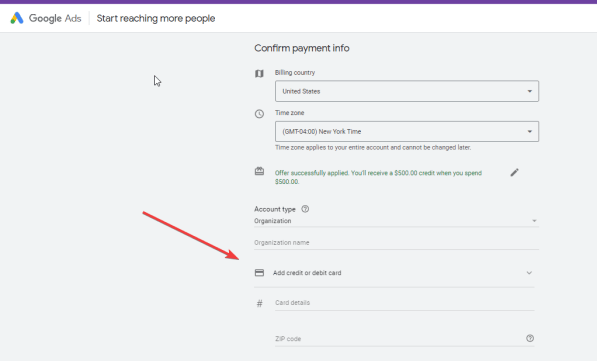Focus the Organization name field
This screenshot has height=361, width=597.
[396, 243]
